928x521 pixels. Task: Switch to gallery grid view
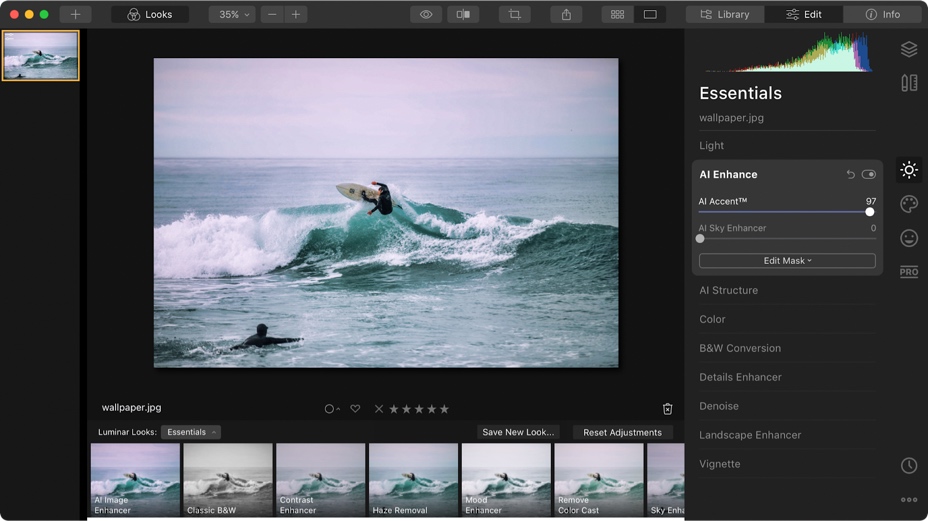(617, 14)
